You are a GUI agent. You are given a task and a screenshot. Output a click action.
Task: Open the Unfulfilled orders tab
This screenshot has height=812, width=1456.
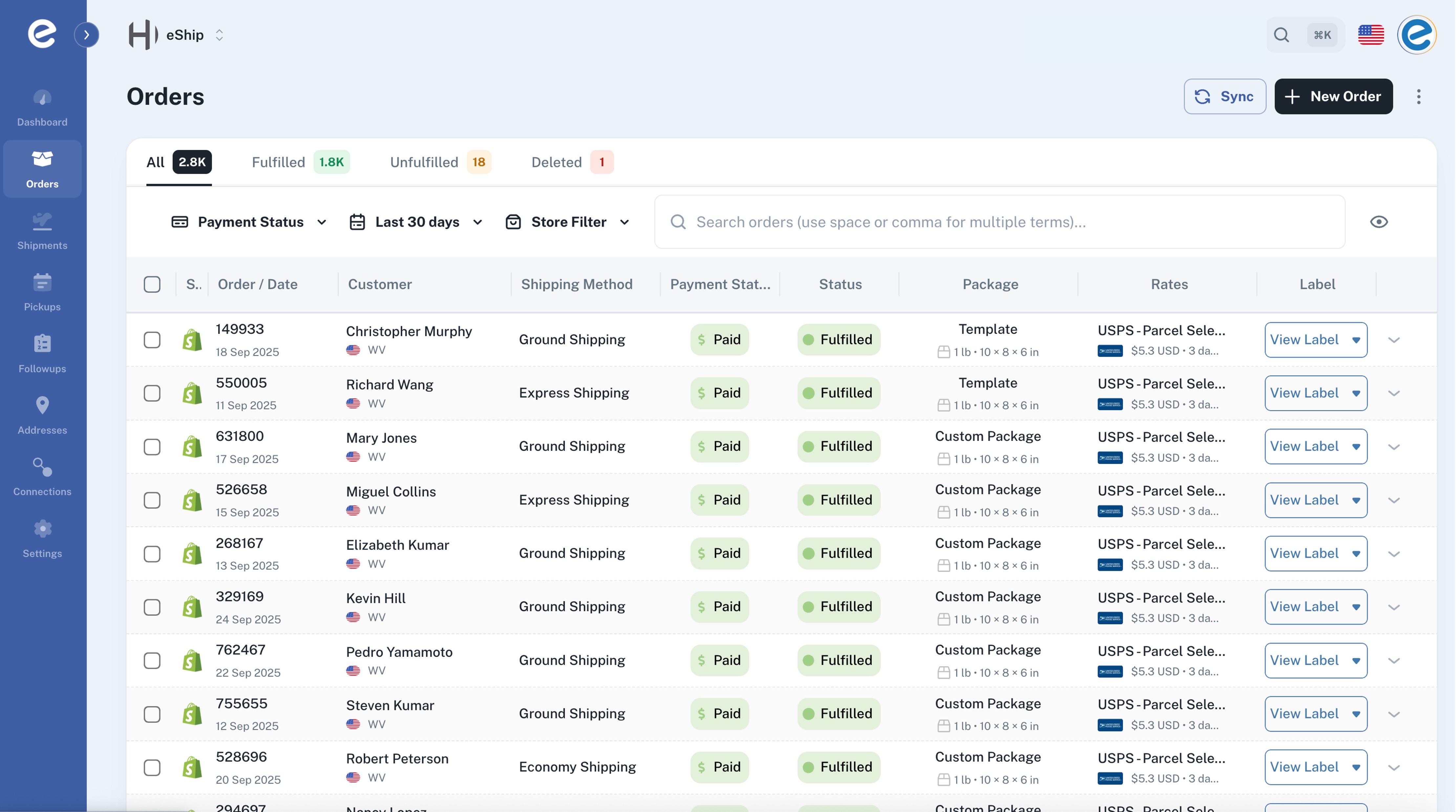pyautogui.click(x=424, y=162)
